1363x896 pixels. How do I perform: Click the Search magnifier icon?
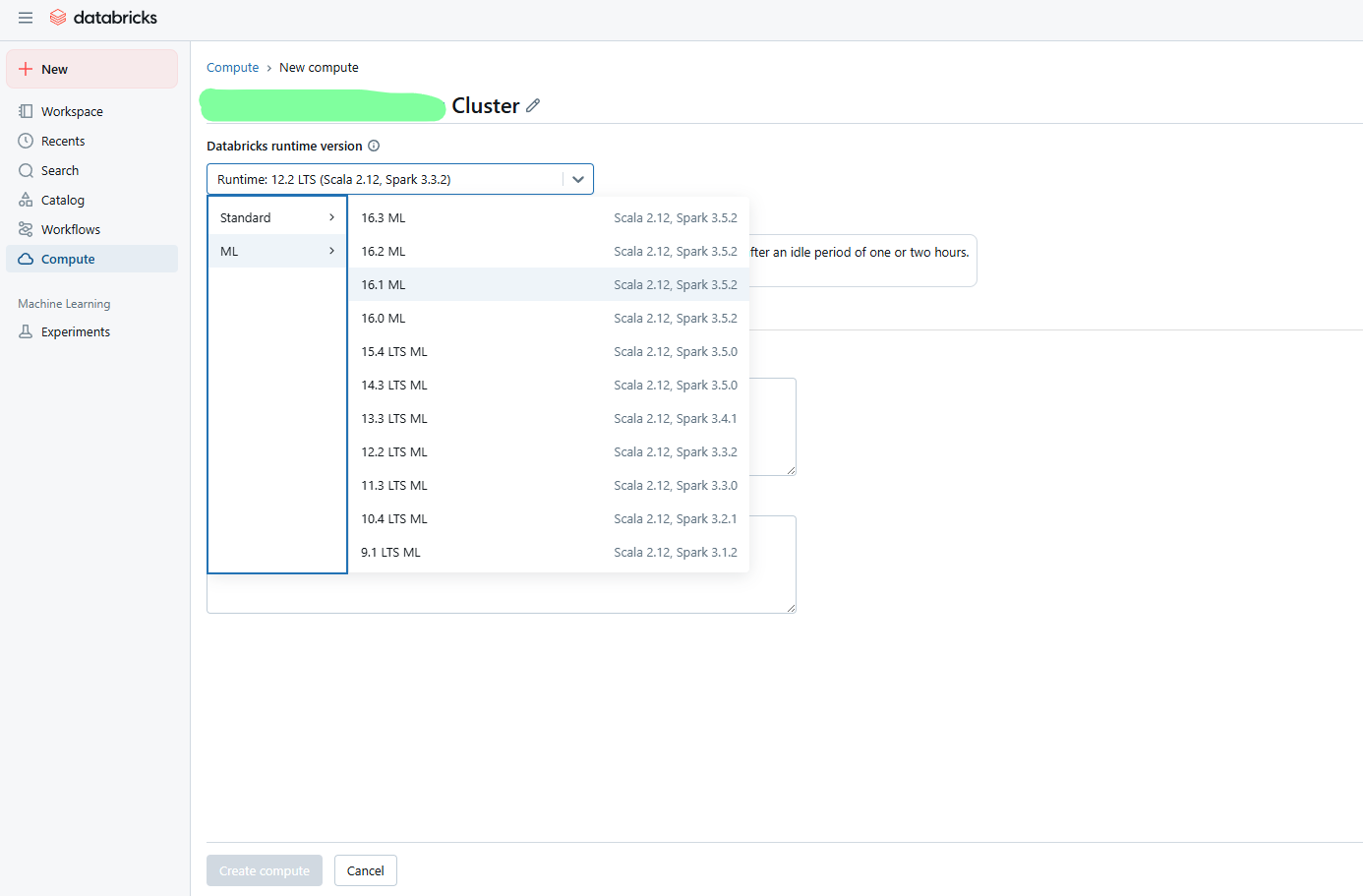point(26,170)
